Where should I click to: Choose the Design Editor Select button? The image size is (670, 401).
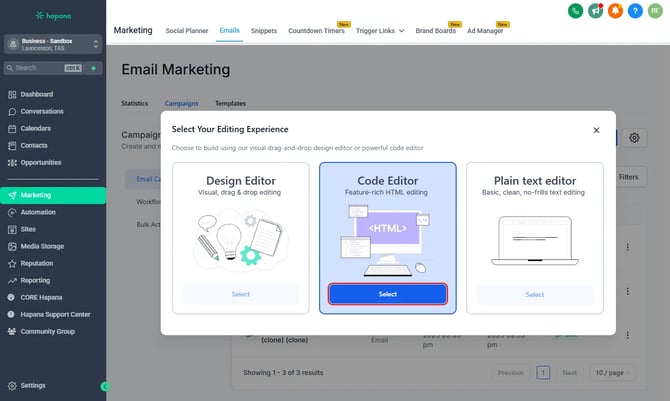[241, 294]
